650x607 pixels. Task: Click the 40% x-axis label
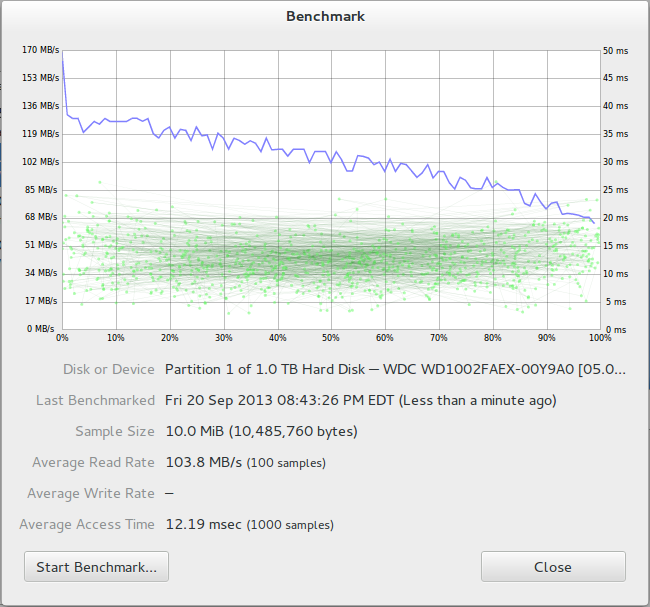point(277,337)
